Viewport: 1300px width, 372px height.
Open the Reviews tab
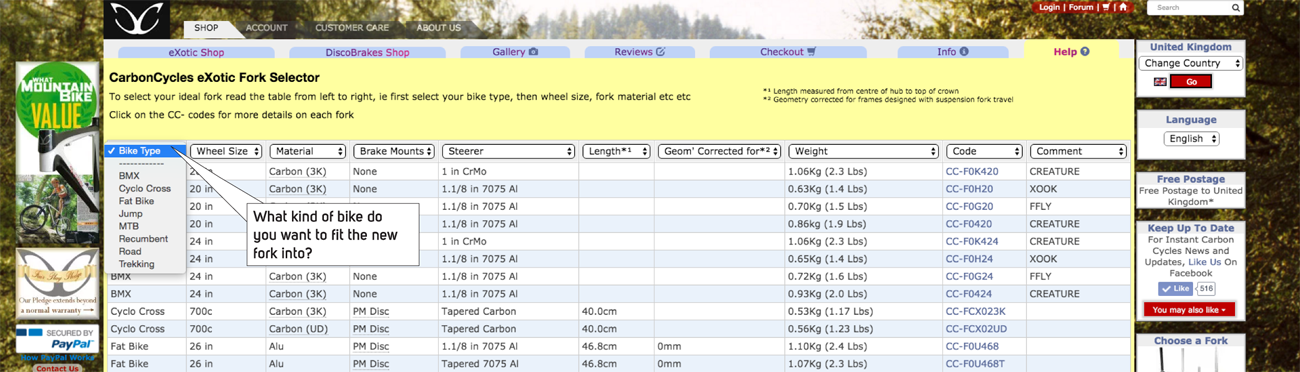coord(640,52)
